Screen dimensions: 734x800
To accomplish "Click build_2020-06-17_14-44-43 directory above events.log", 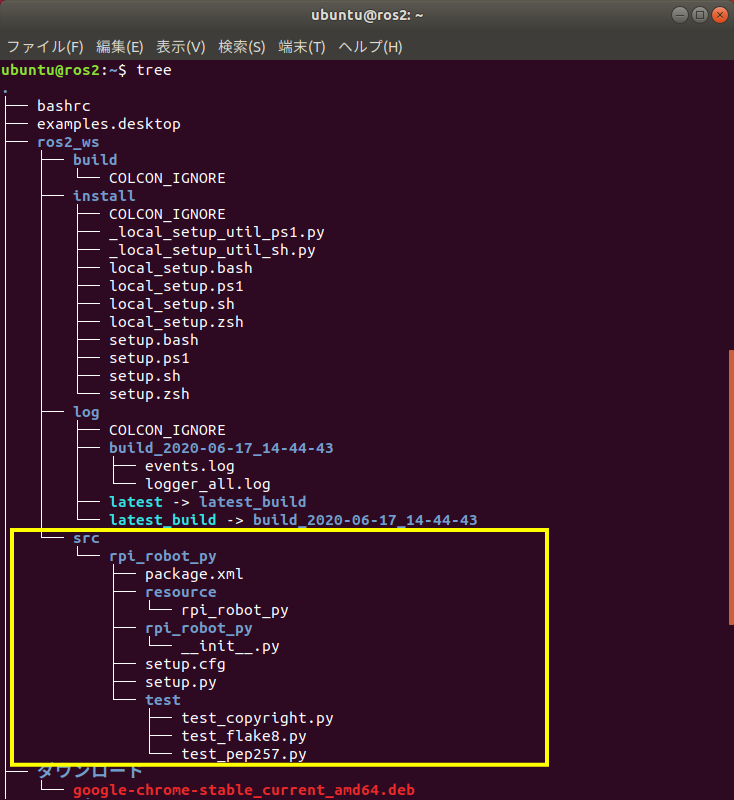I will coord(221,448).
